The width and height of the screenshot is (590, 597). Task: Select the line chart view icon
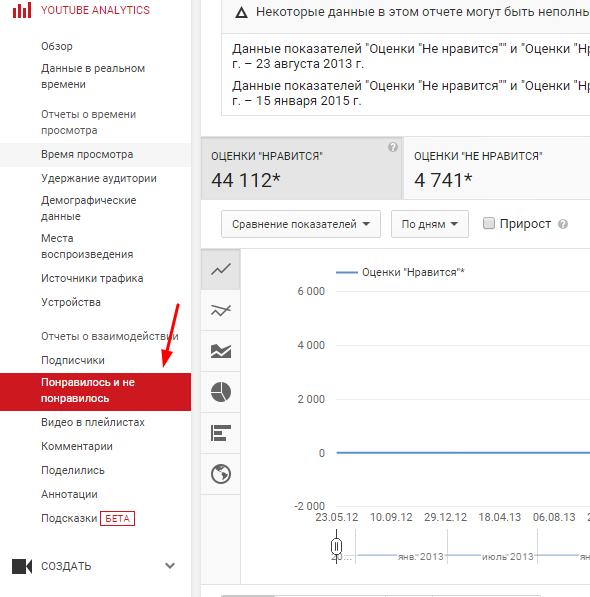(x=221, y=270)
